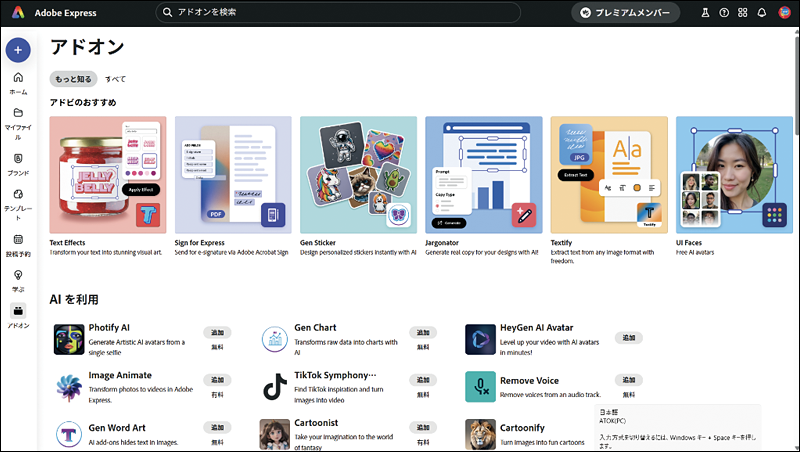Click the Text Effects caption title
Screen dimensions: 800x452
[x=67, y=243]
